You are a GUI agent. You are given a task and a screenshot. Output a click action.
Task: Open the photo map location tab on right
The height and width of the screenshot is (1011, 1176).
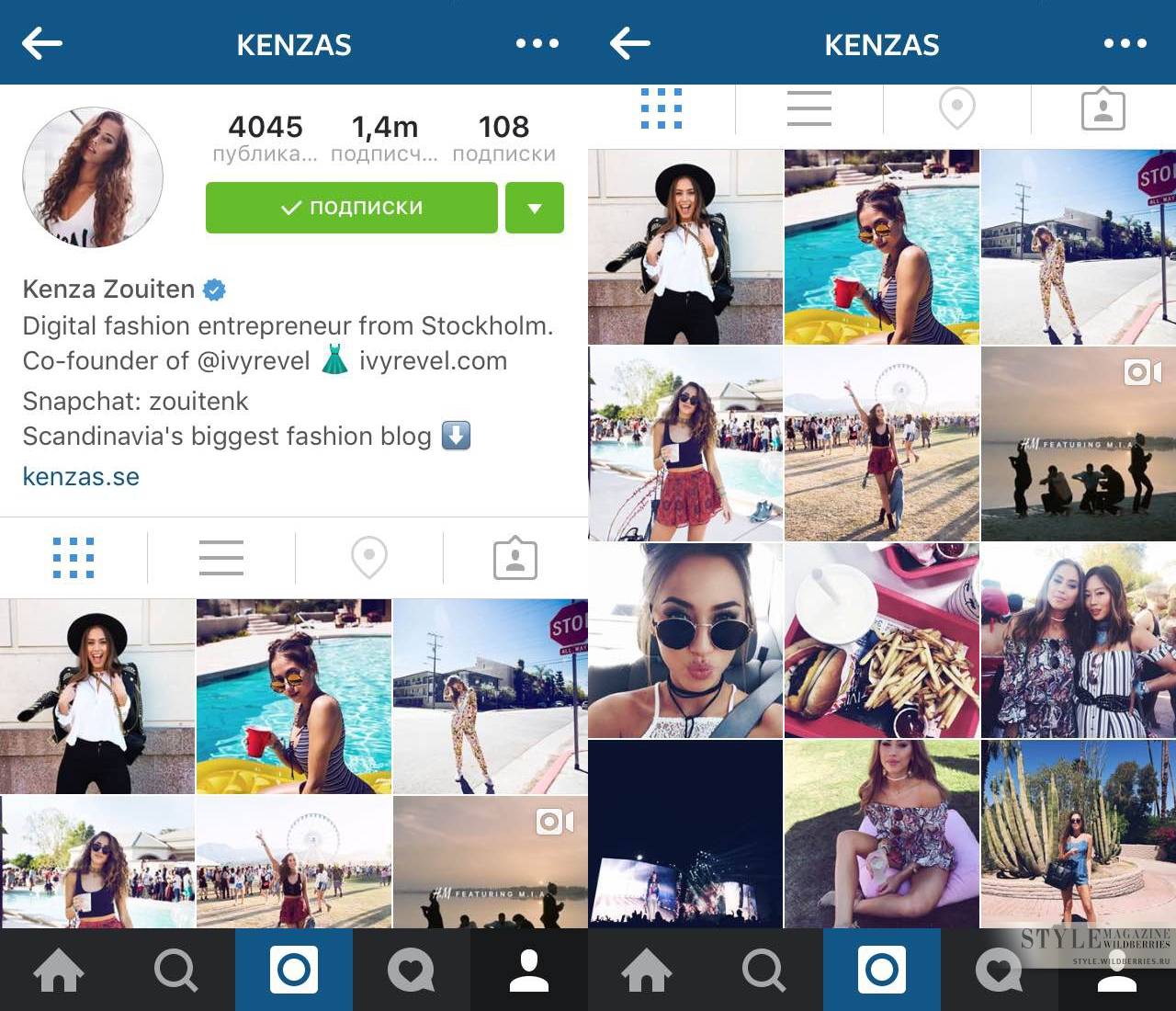coord(956,108)
